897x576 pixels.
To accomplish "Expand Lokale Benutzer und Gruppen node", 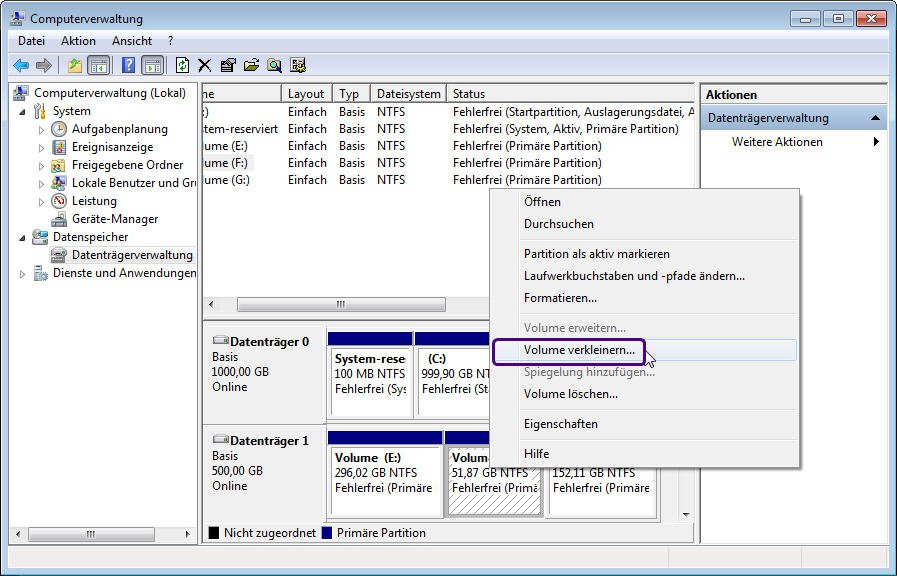I will (x=41, y=184).
